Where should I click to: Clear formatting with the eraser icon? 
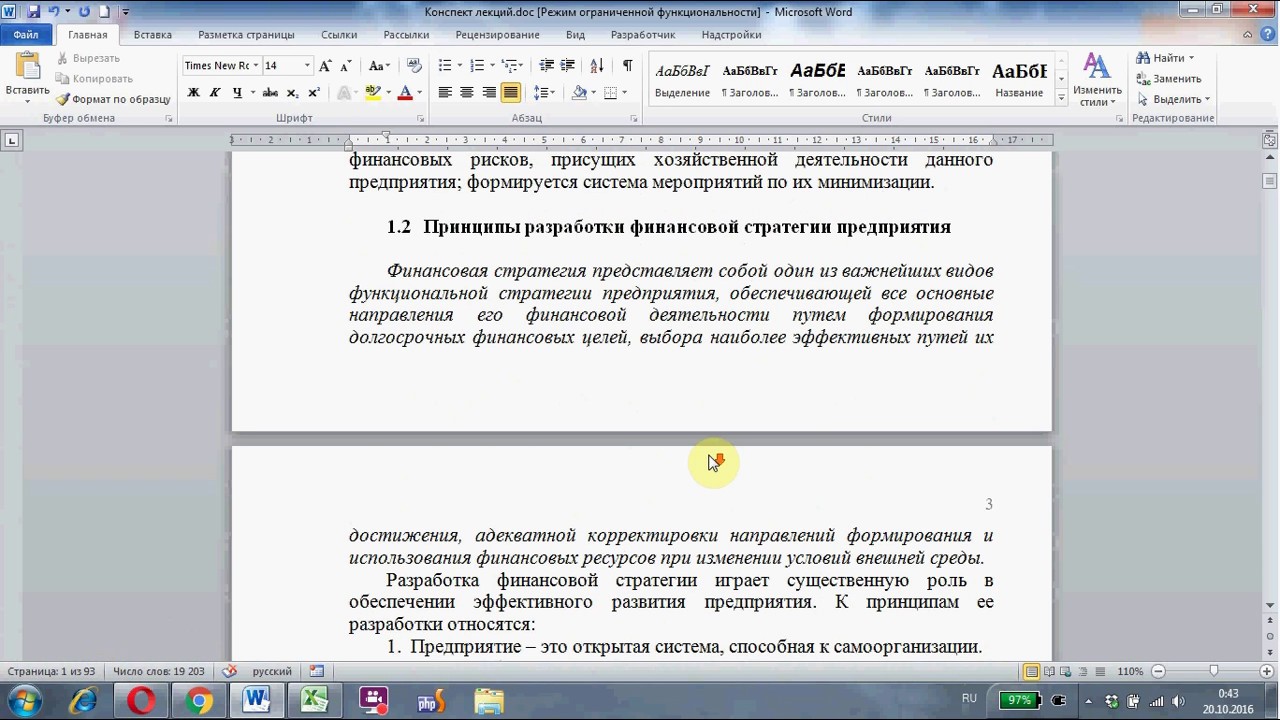[x=414, y=66]
